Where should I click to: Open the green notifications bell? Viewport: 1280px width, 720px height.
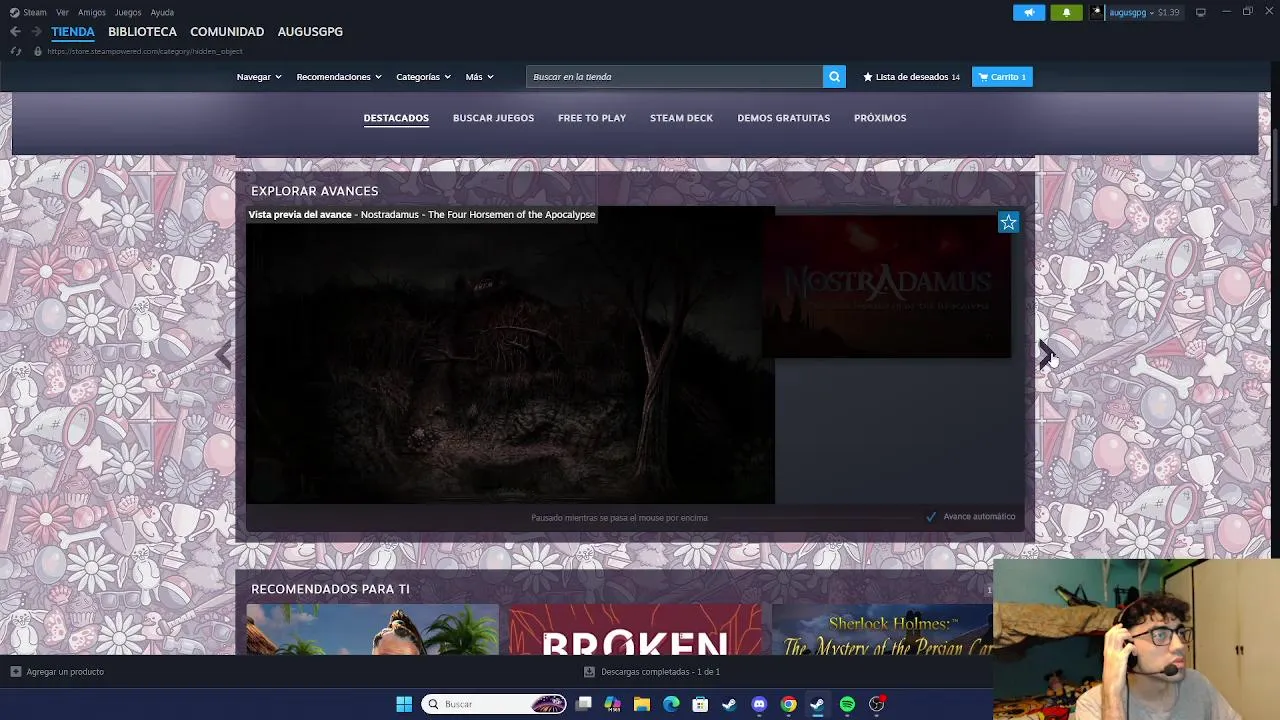(1066, 12)
